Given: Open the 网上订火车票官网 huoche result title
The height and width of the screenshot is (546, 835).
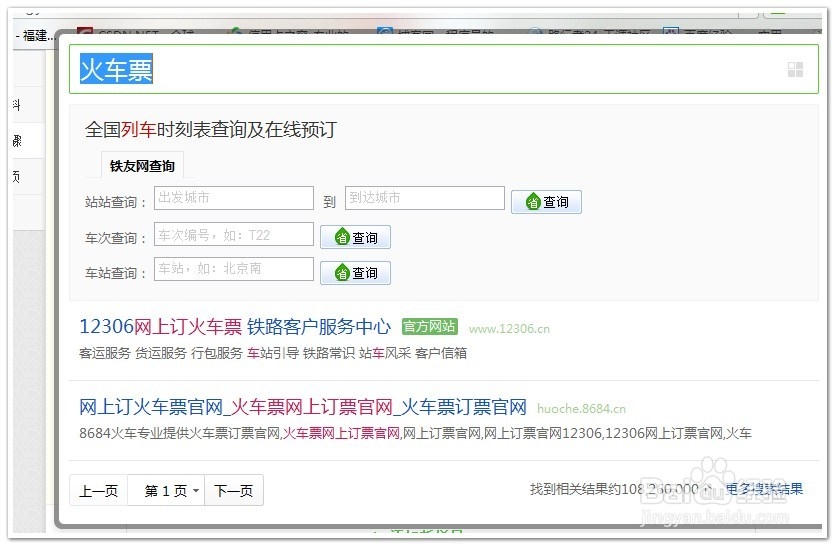Looking at the screenshot, I should (x=302, y=407).
